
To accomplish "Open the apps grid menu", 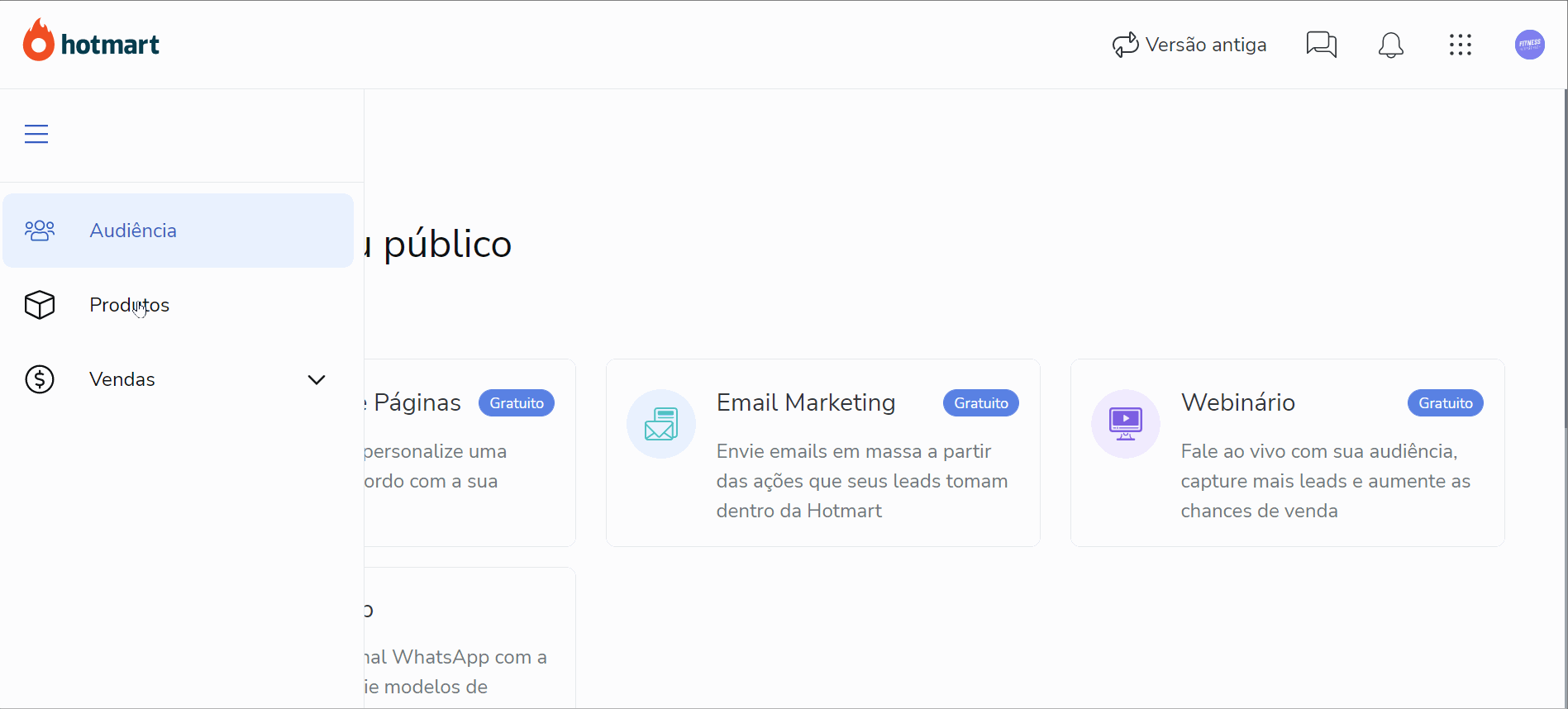I will tap(1461, 45).
